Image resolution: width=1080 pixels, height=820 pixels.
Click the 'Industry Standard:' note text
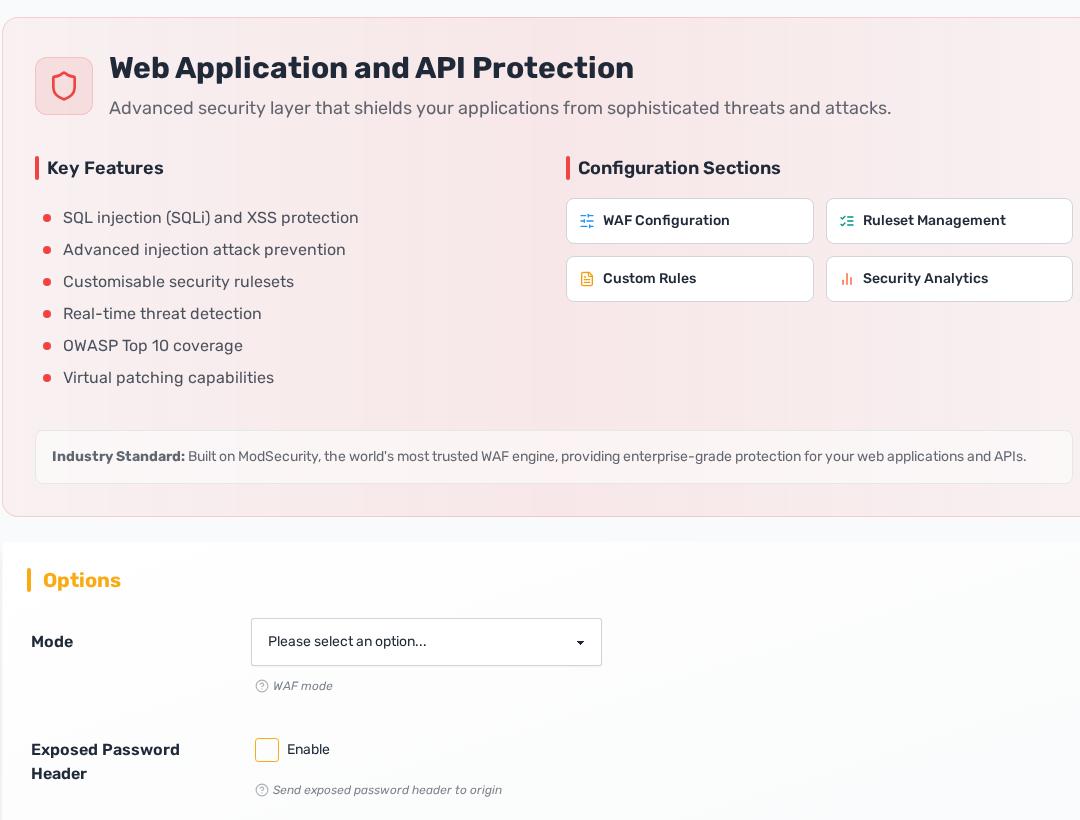click(x=118, y=456)
